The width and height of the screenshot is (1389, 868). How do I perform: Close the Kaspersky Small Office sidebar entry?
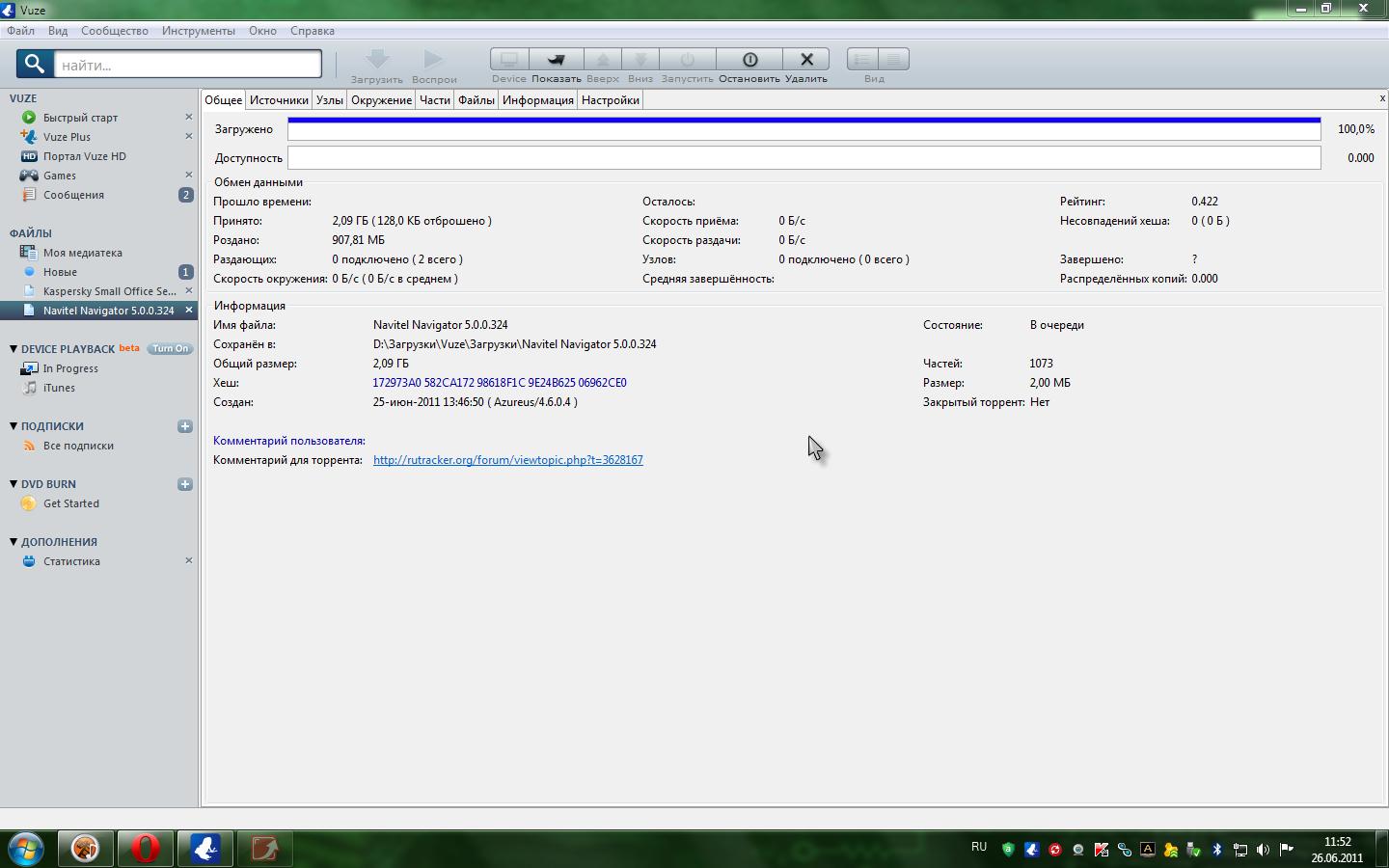click(x=189, y=290)
